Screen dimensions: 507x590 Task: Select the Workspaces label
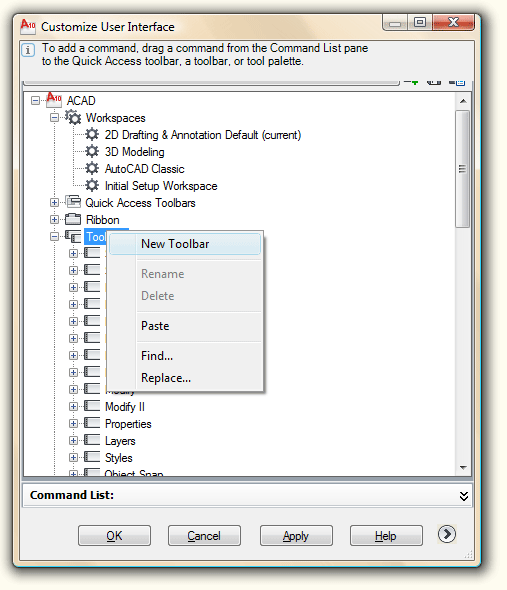pos(116,118)
